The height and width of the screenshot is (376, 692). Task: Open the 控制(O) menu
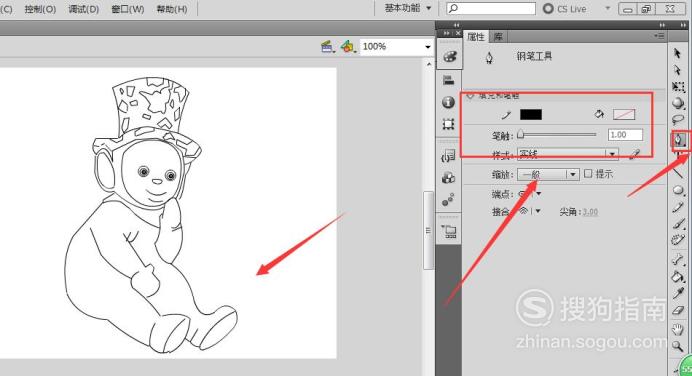click(40, 9)
